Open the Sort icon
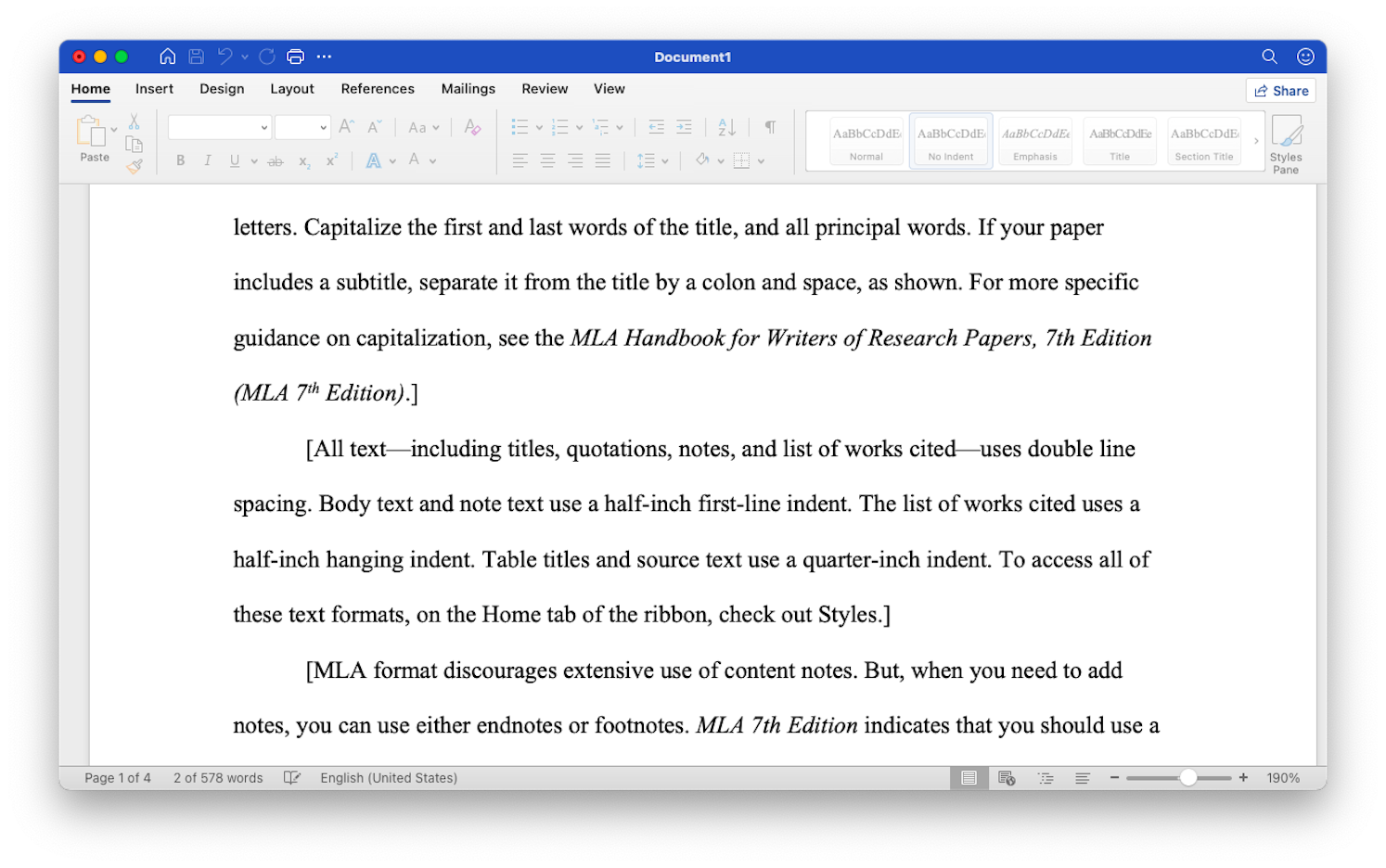Screen dimensions: 1386x868 click(726, 127)
